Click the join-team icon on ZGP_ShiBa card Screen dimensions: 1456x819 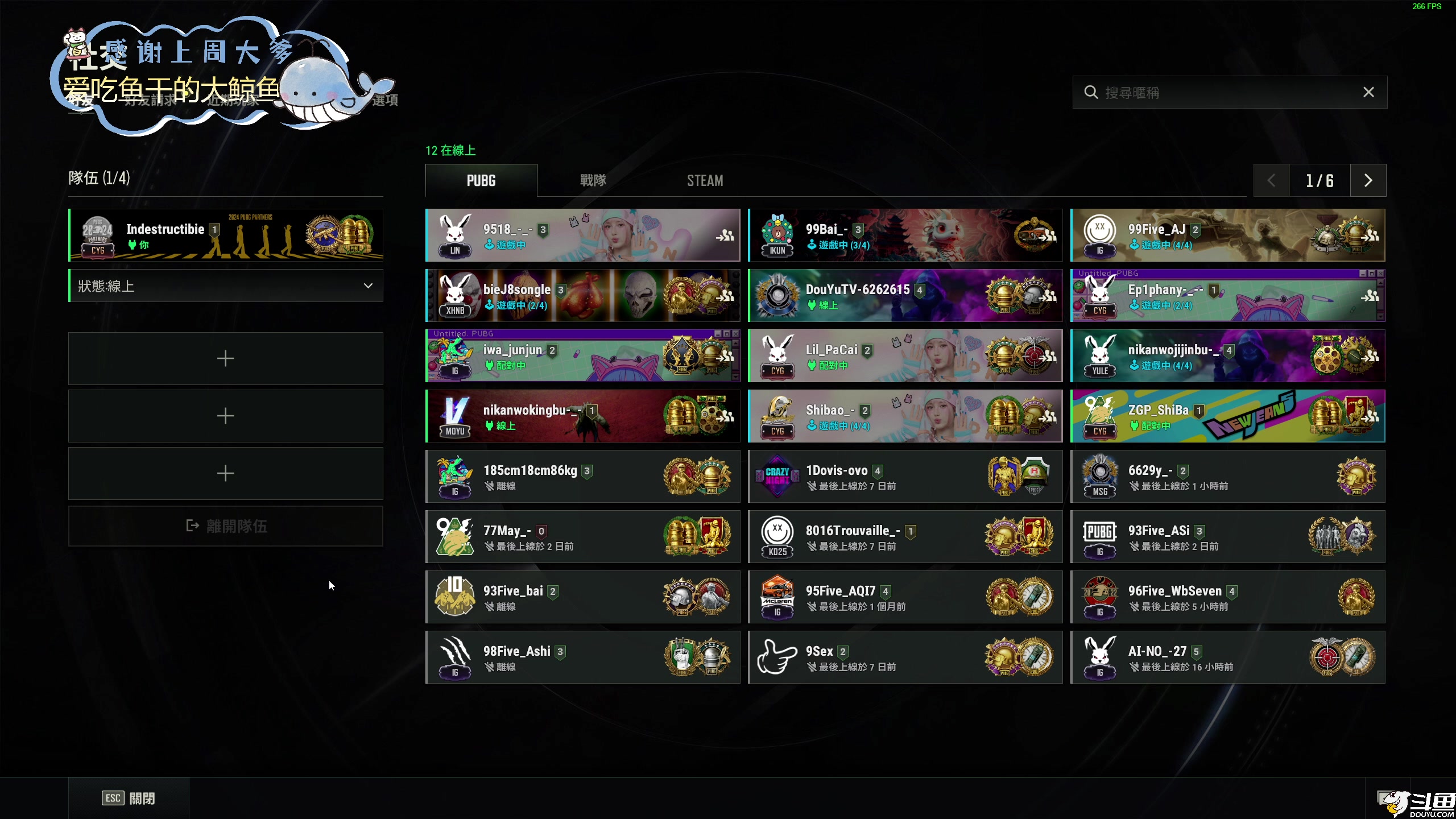pos(1370,416)
